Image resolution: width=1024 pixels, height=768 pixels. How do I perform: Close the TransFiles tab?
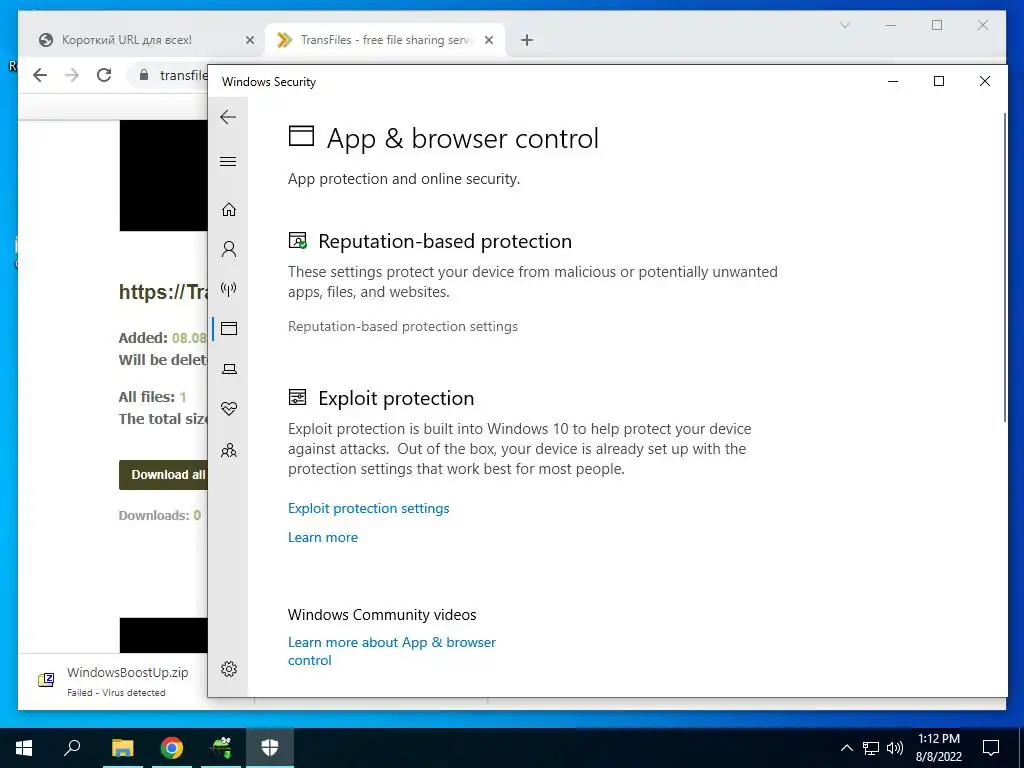coord(489,40)
